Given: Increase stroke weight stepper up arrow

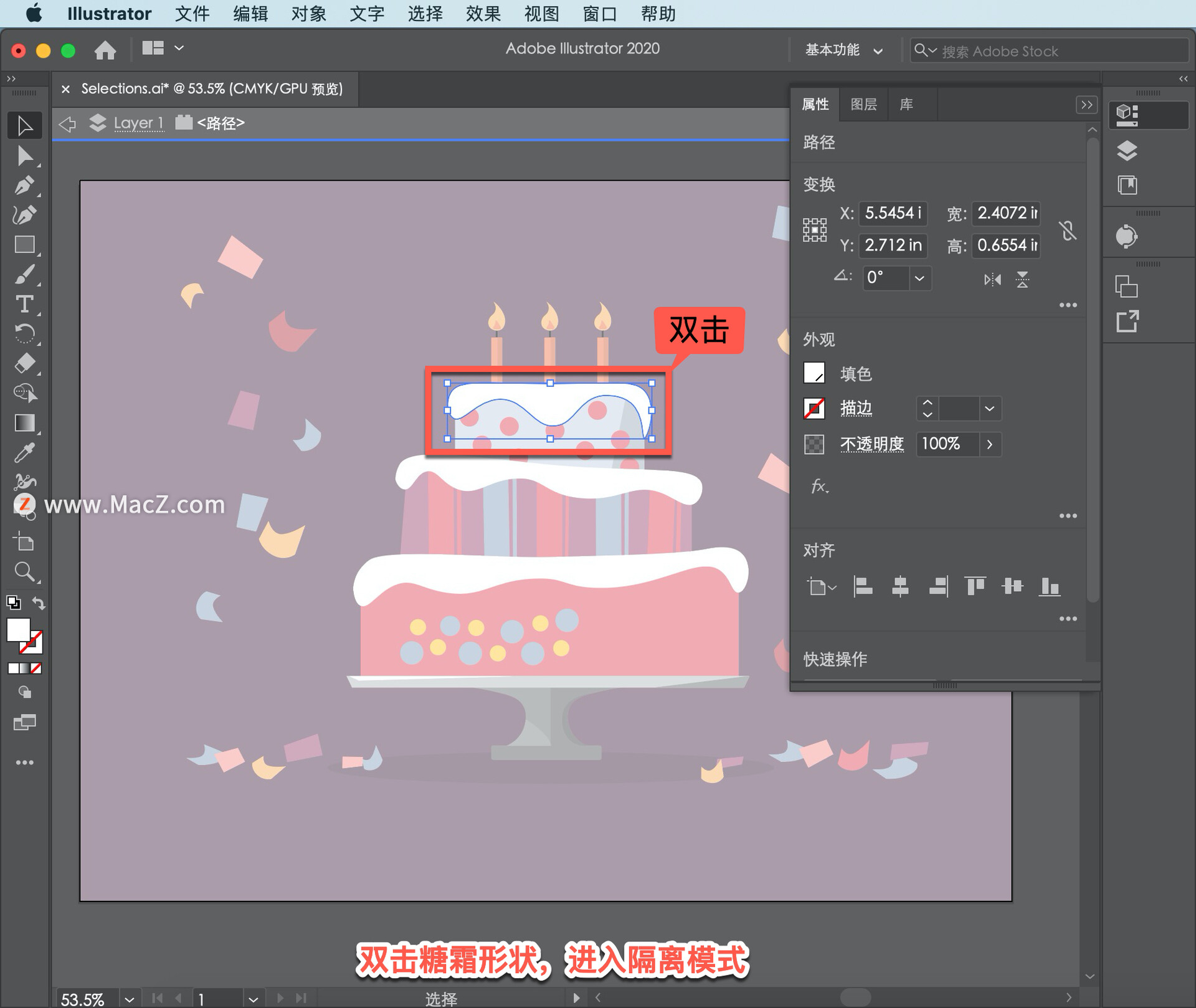Looking at the screenshot, I should click(x=927, y=403).
